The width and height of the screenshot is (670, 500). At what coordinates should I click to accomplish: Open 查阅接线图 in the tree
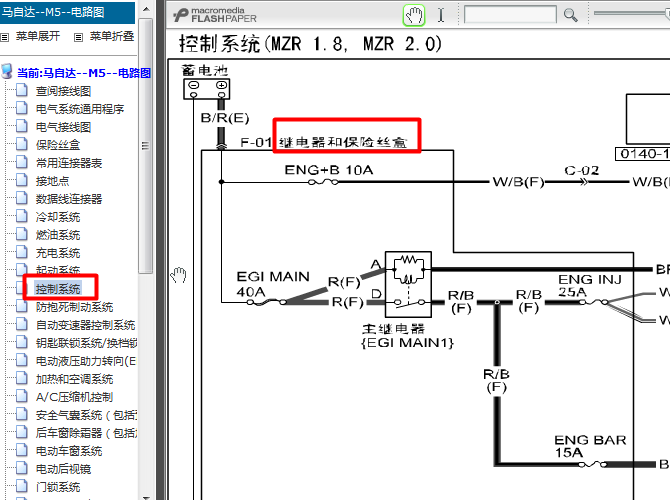click(63, 91)
